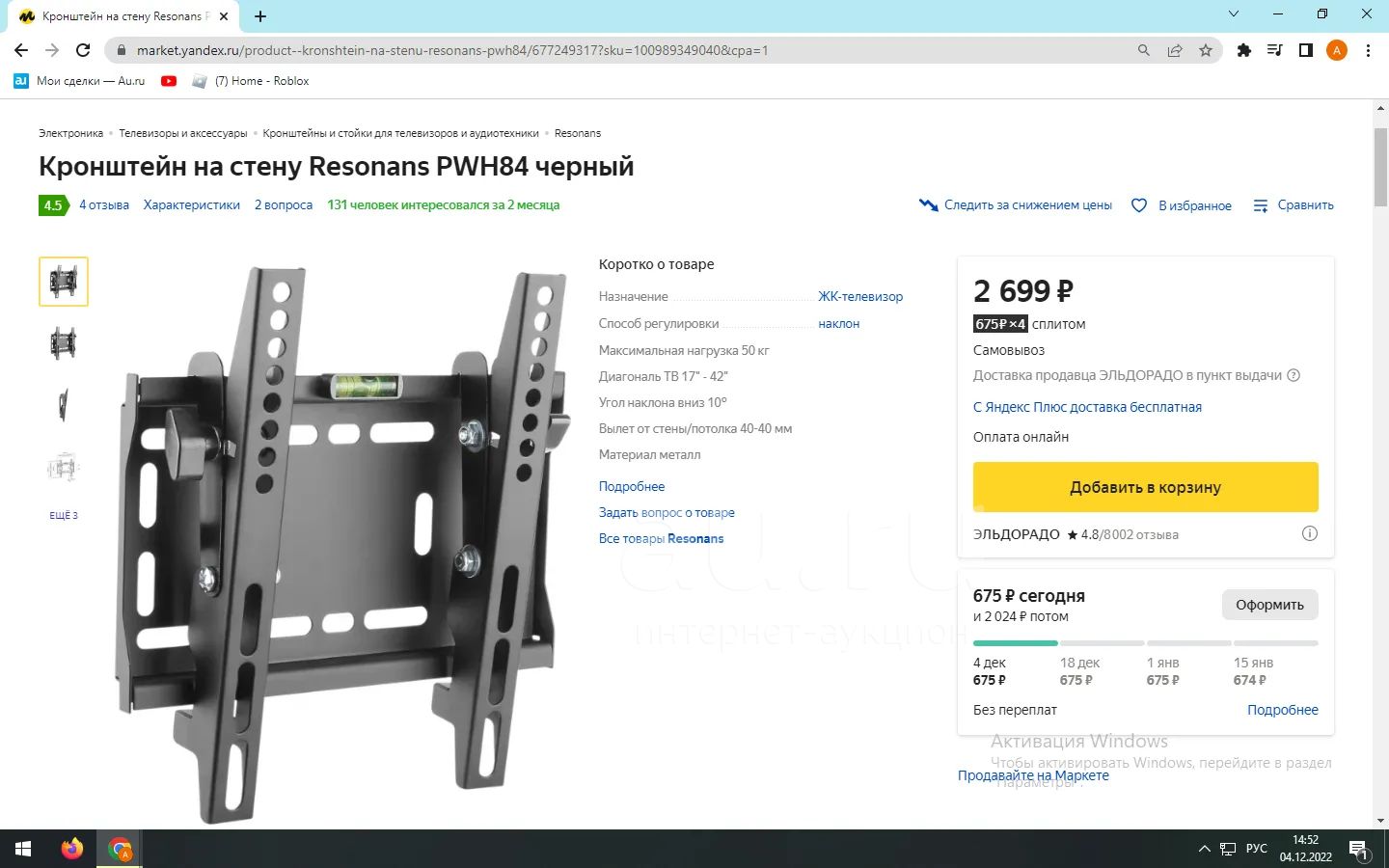1389x868 pixels.
Task: Open the 2 вопроса link
Action: pos(284,204)
